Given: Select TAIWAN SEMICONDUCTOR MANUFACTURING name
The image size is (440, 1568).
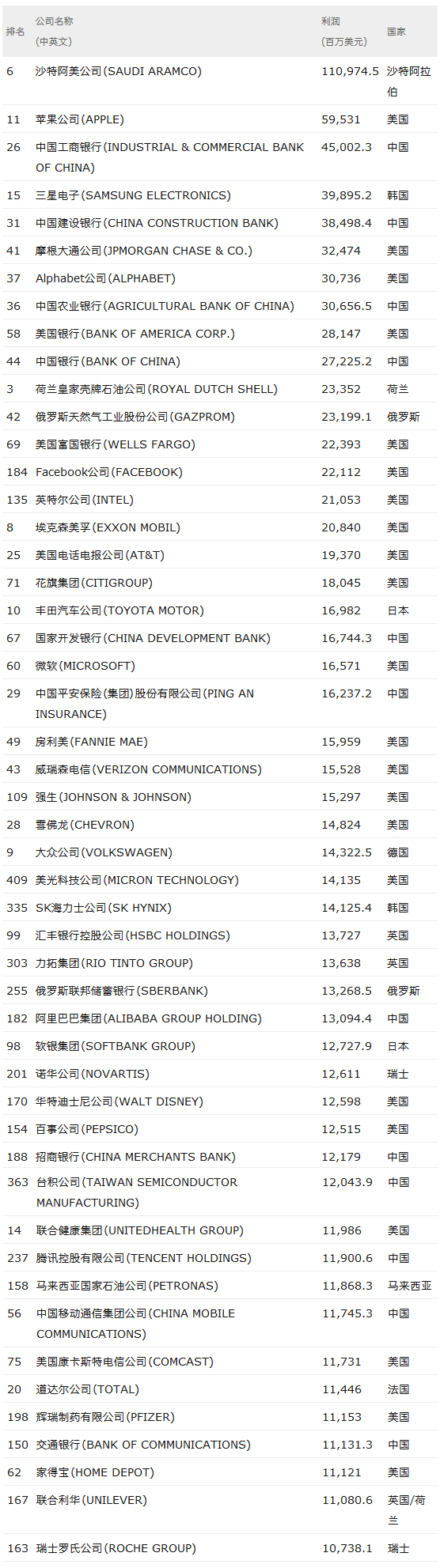Looking at the screenshot, I should point(137,1192).
